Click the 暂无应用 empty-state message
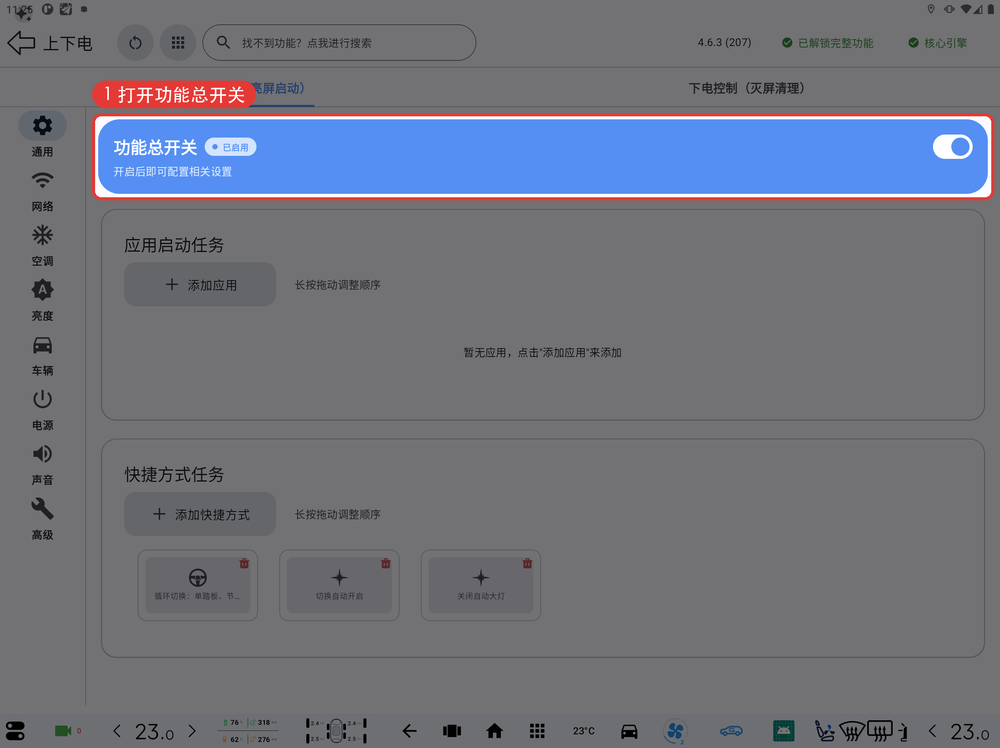Screen dimensions: 1000x748 pyautogui.click(x=543, y=353)
